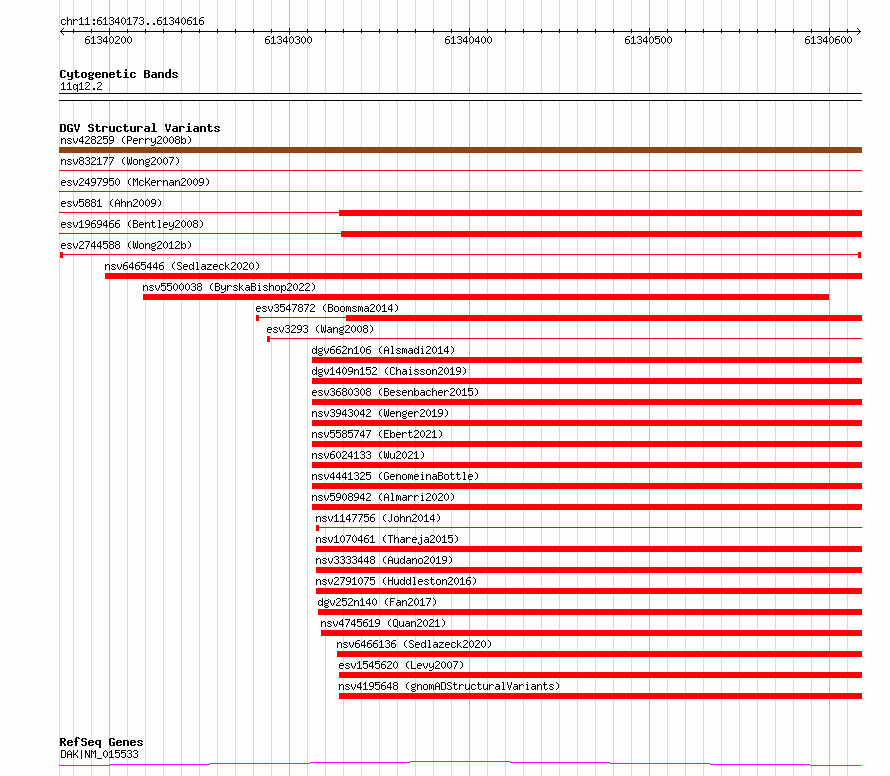The image size is (890, 776).
Task: Open variant dgv1409n152 (Chaisson2019)
Action: coord(389,371)
